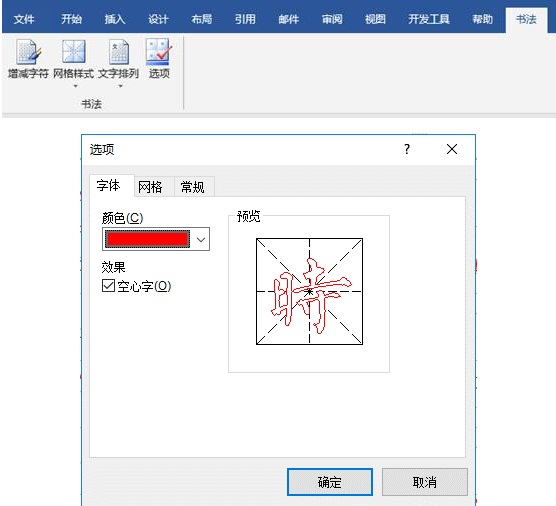This screenshot has height=506, width=556.
Task: Click the red color swatch
Action: pyautogui.click(x=148, y=239)
